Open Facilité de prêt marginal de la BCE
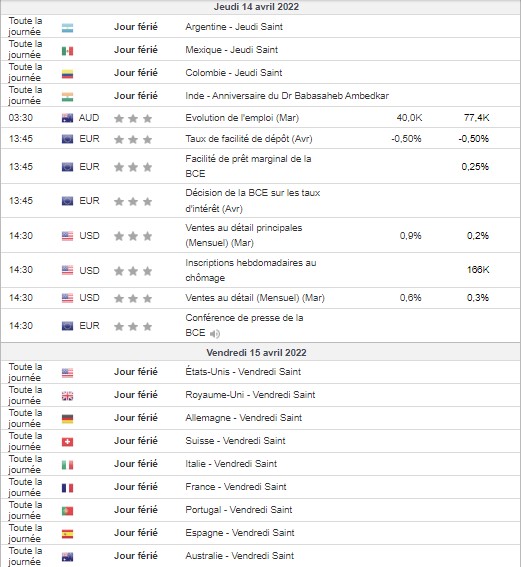The image size is (521, 567). (248, 166)
